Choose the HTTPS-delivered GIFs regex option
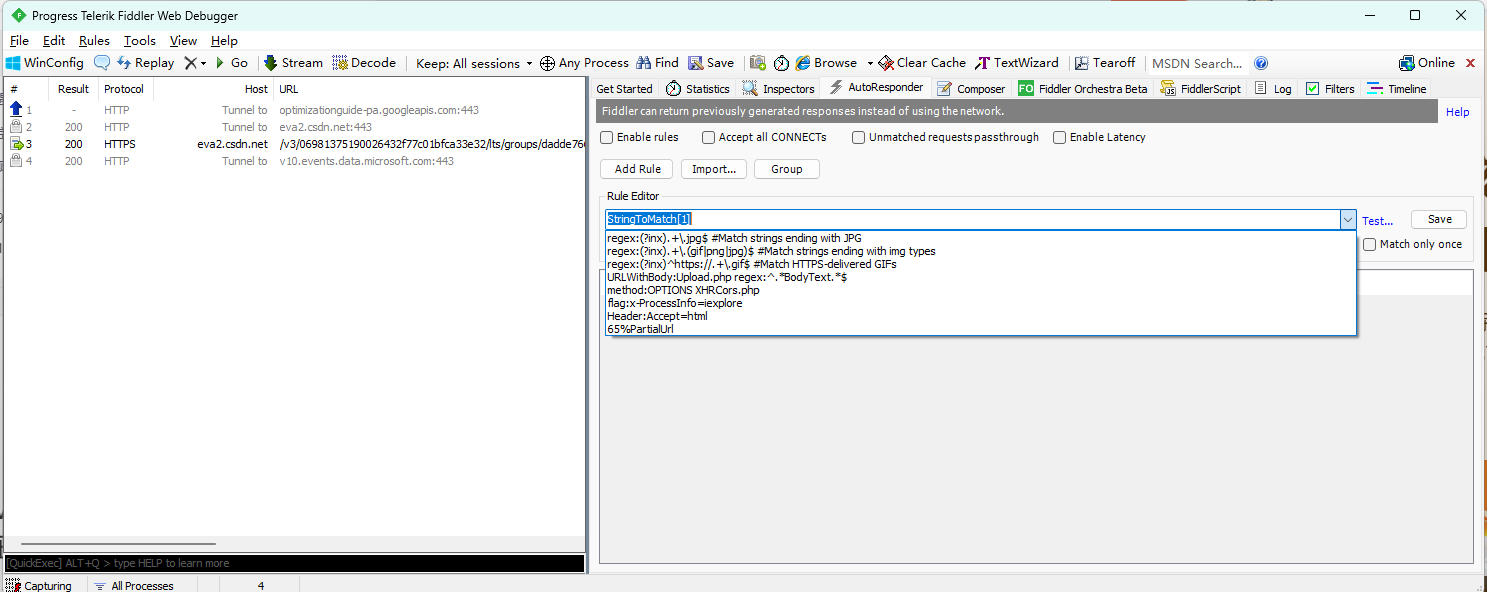The image size is (1487, 592). click(x=980, y=264)
